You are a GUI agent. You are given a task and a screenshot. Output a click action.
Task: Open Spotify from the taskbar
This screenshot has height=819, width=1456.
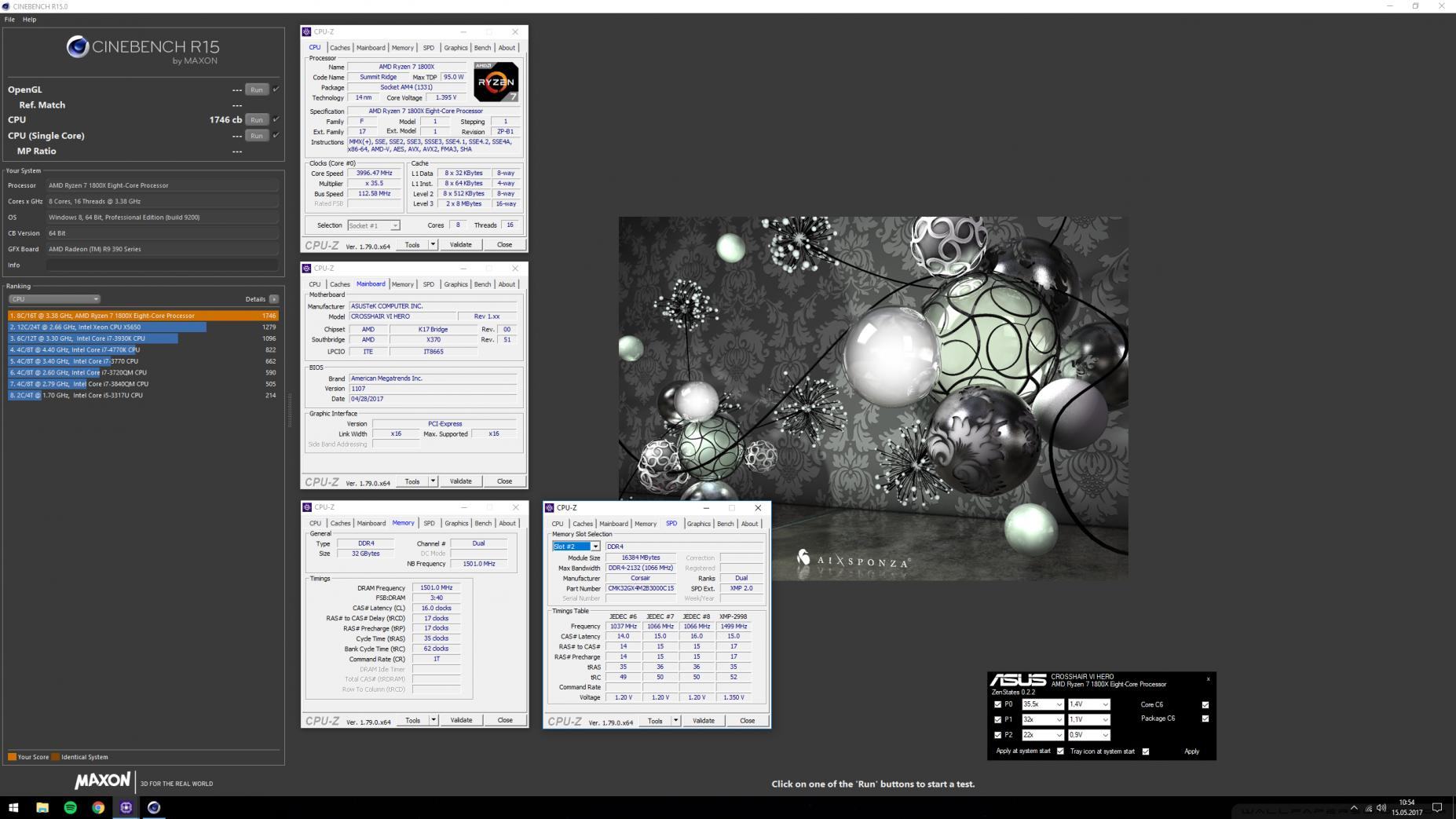coord(70,807)
